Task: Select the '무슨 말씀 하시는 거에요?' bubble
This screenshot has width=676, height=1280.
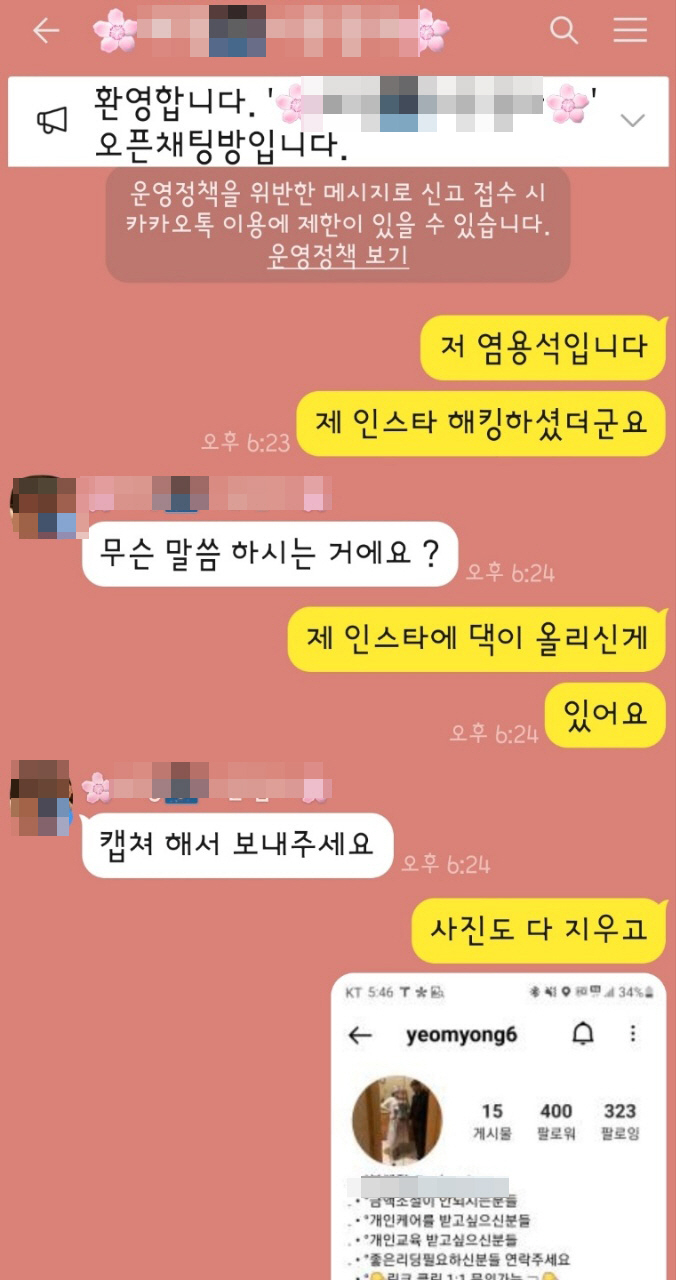Action: [x=270, y=554]
